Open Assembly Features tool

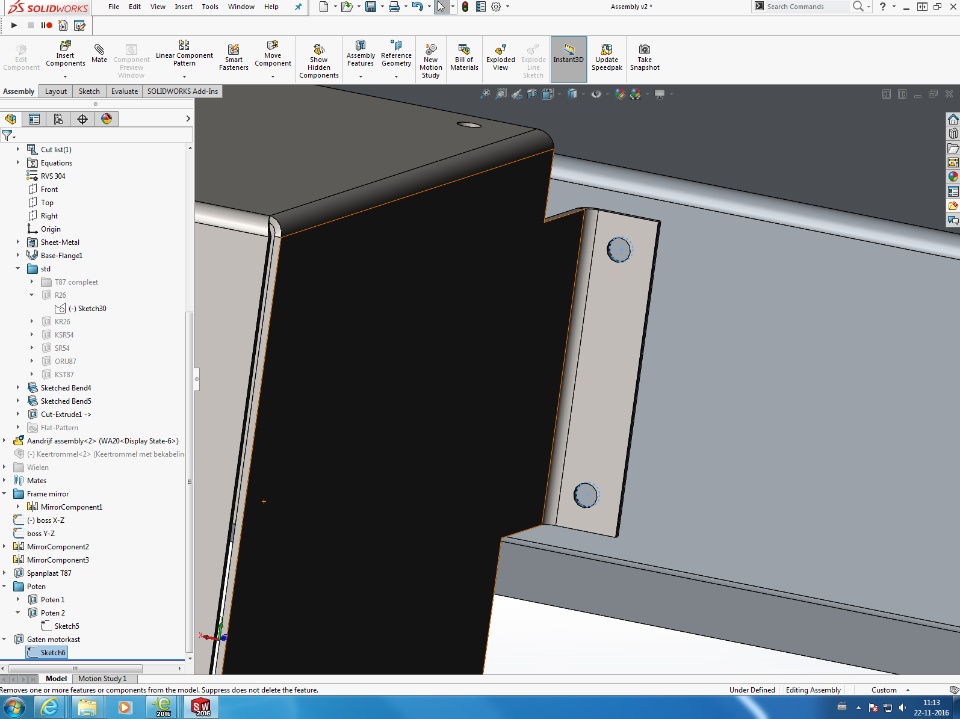[x=360, y=54]
